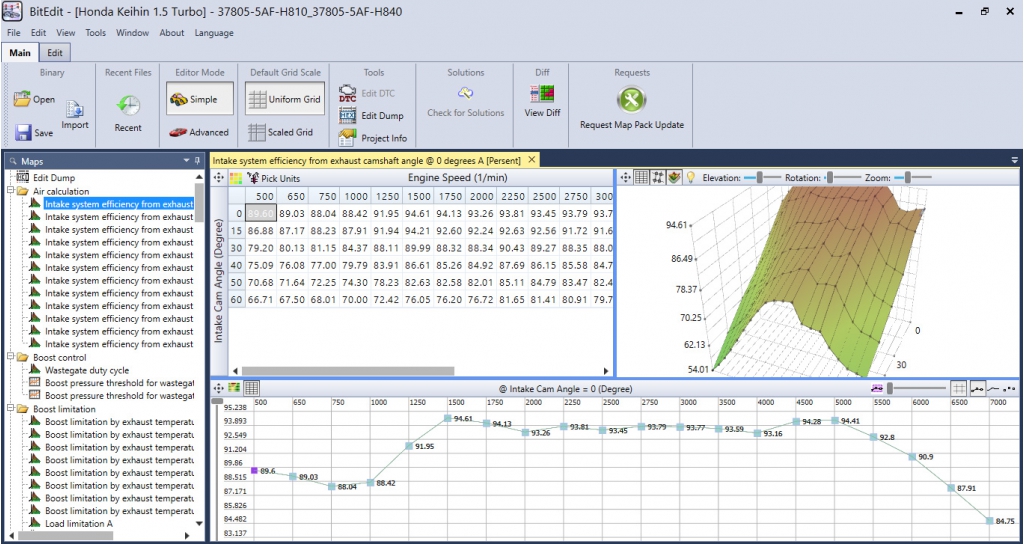Image resolution: width=1024 pixels, height=544 pixels.
Task: Toggle gridlines button in 2D graph toolbar
Action: pyautogui.click(x=959, y=388)
